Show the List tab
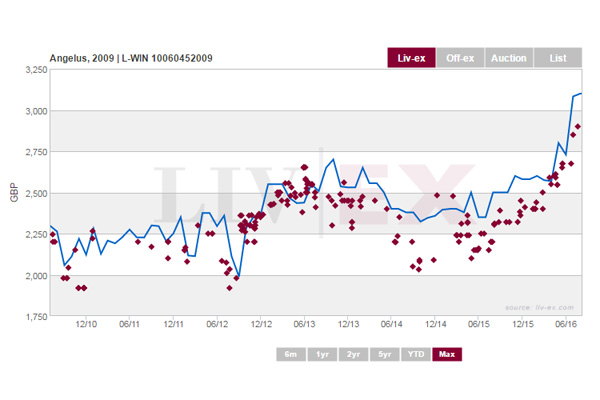 tap(558, 58)
